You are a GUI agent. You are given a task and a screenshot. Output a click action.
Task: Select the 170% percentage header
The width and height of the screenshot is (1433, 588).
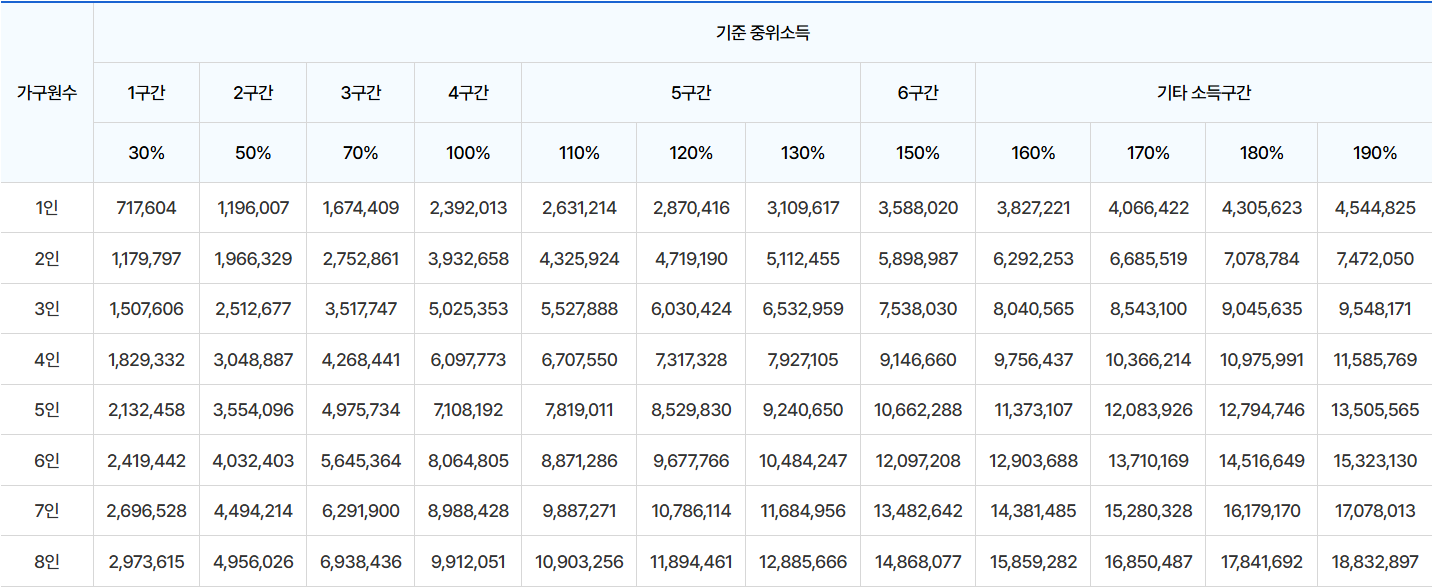pyautogui.click(x=1148, y=153)
